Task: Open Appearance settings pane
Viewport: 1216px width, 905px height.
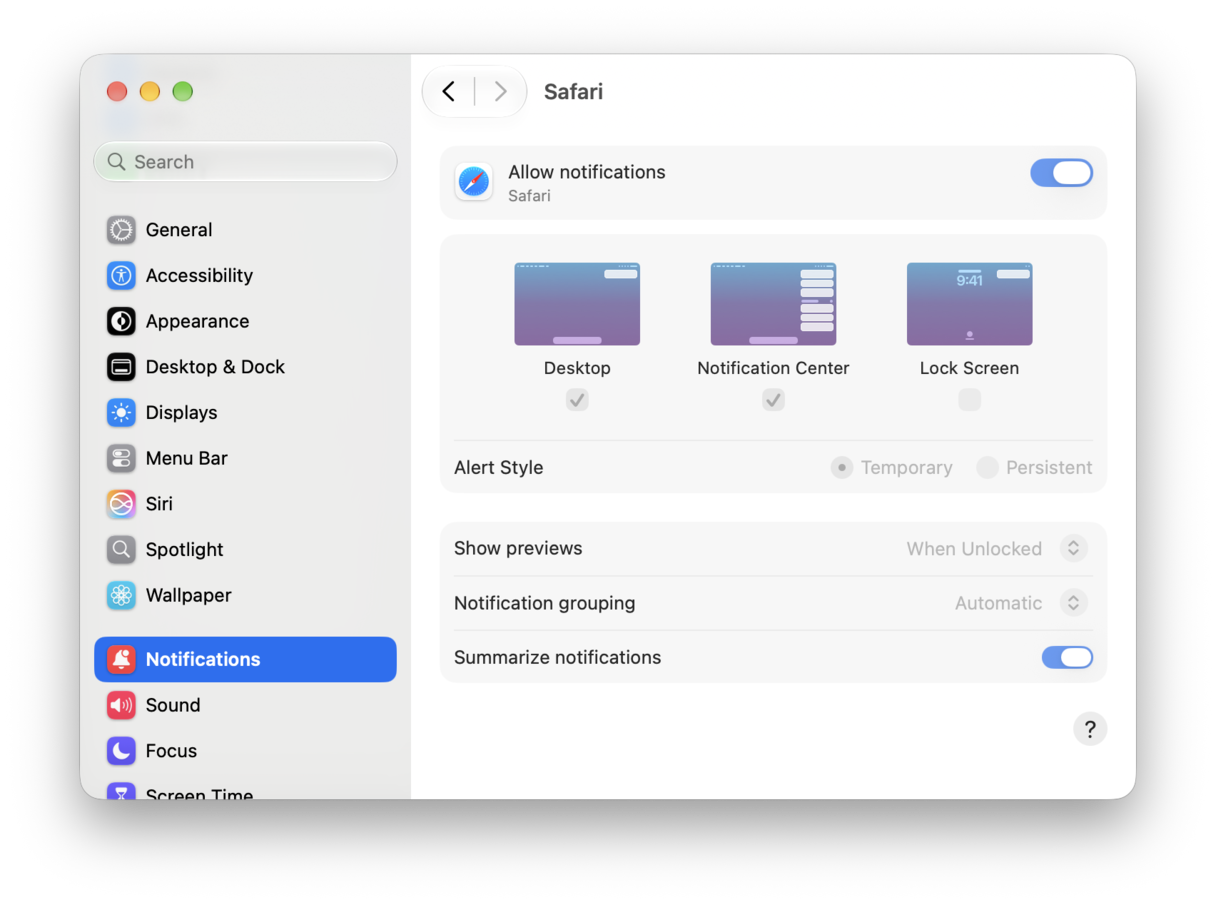Action: click(245, 321)
